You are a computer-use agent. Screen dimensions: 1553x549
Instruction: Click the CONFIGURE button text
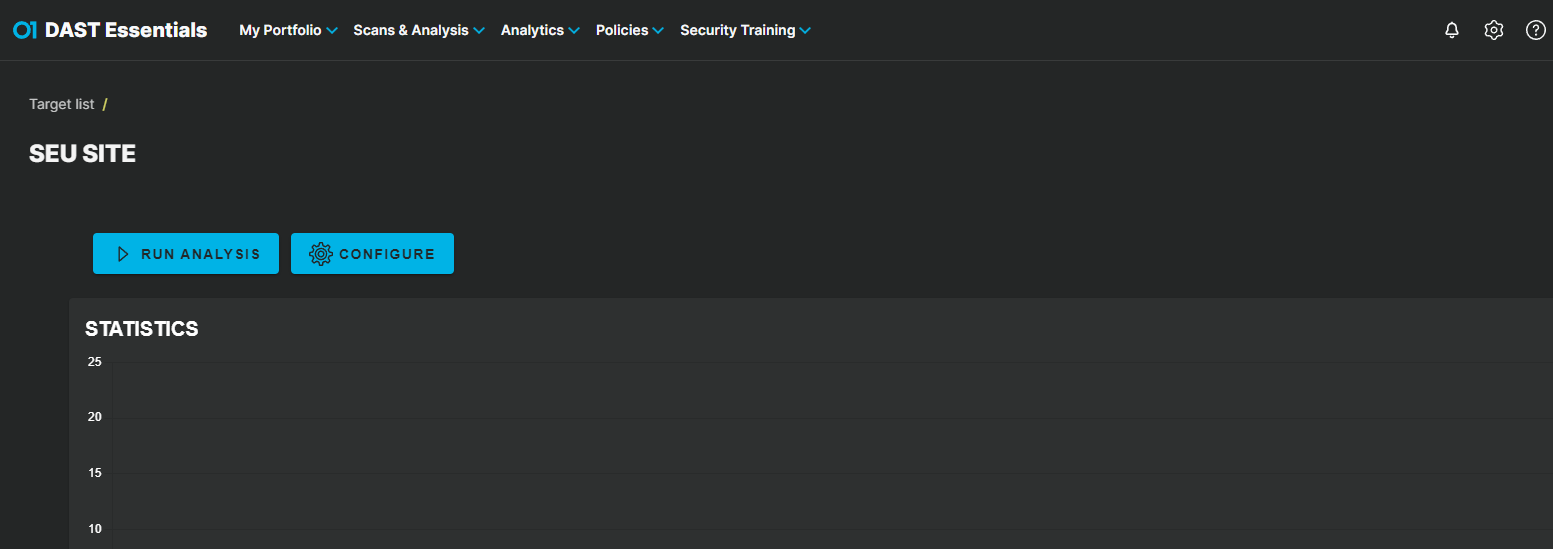coord(387,254)
